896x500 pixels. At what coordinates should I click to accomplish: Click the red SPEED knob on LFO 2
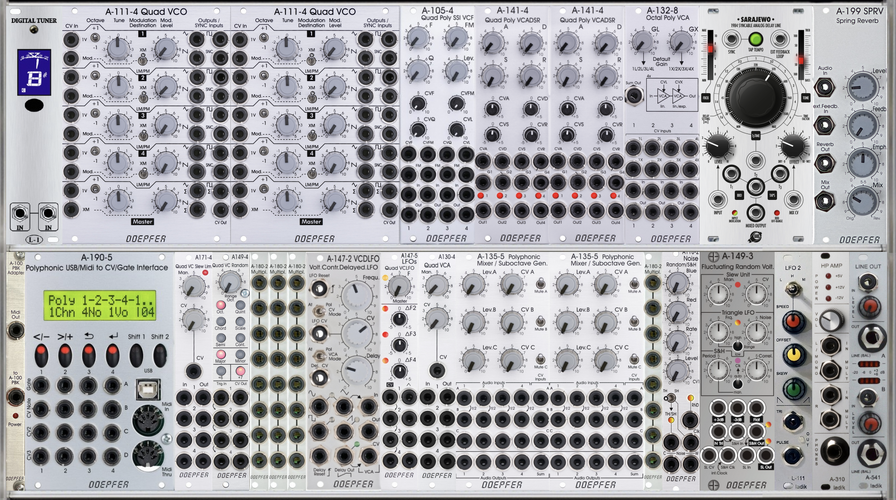pos(793,322)
